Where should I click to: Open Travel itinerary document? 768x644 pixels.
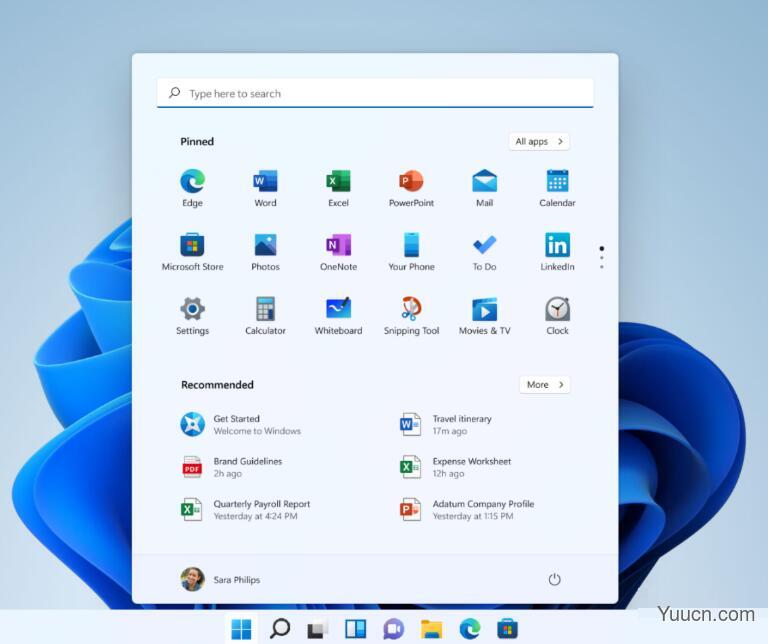tap(446, 425)
